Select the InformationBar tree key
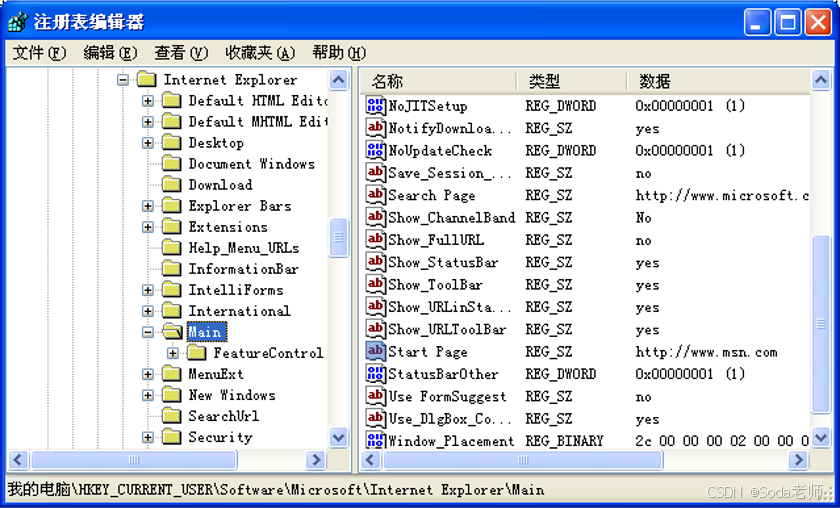This screenshot has width=840, height=508. pyautogui.click(x=243, y=268)
